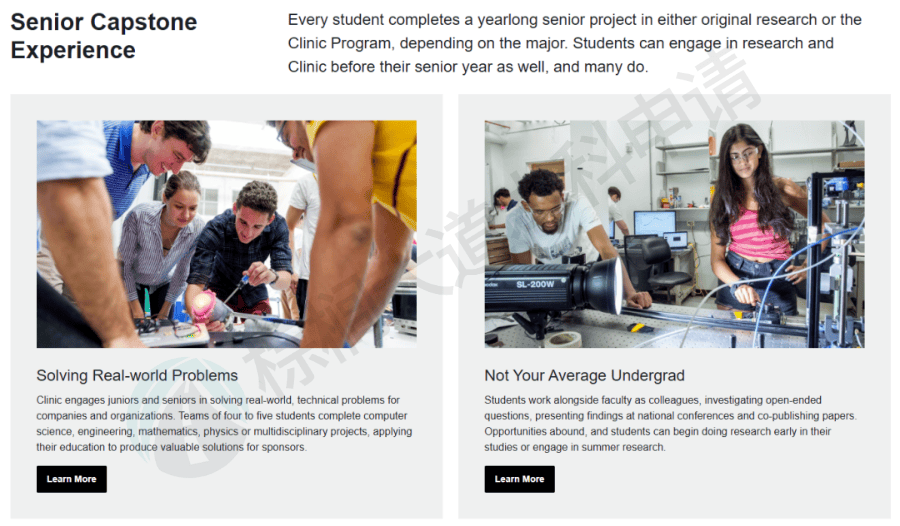The width and height of the screenshot is (900, 526).
Task: Click the paragraph about working alongside faculty
Action: [670, 423]
